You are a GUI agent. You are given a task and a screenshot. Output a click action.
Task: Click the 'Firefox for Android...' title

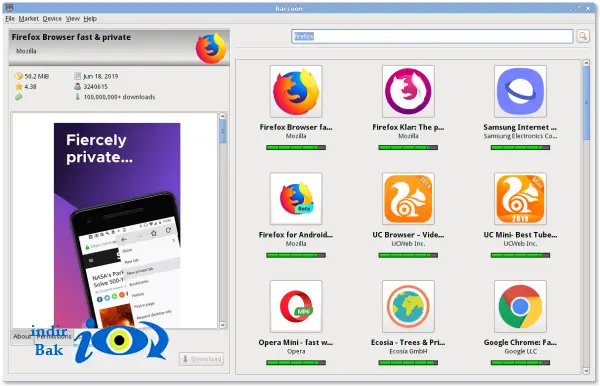click(x=296, y=235)
